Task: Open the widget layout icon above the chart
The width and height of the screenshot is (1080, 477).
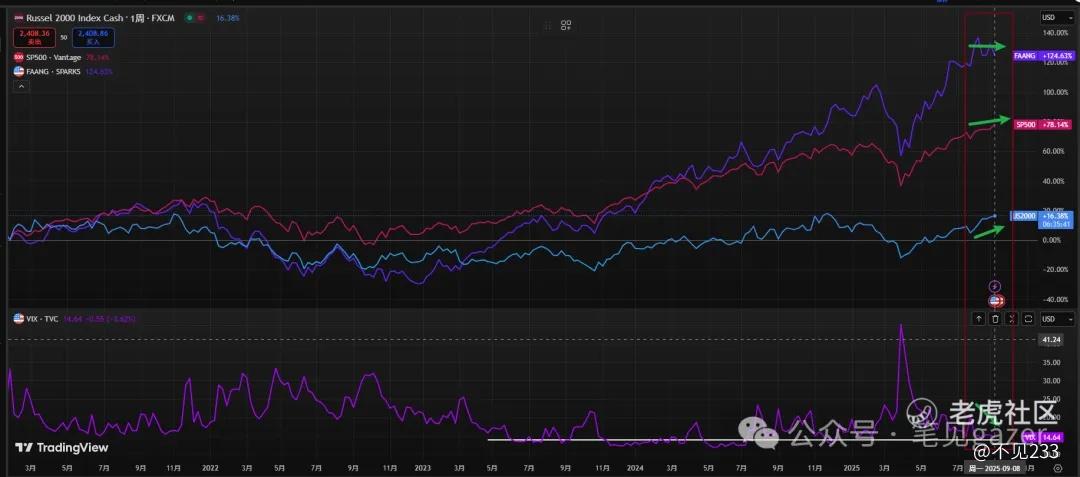Action: tap(566, 25)
